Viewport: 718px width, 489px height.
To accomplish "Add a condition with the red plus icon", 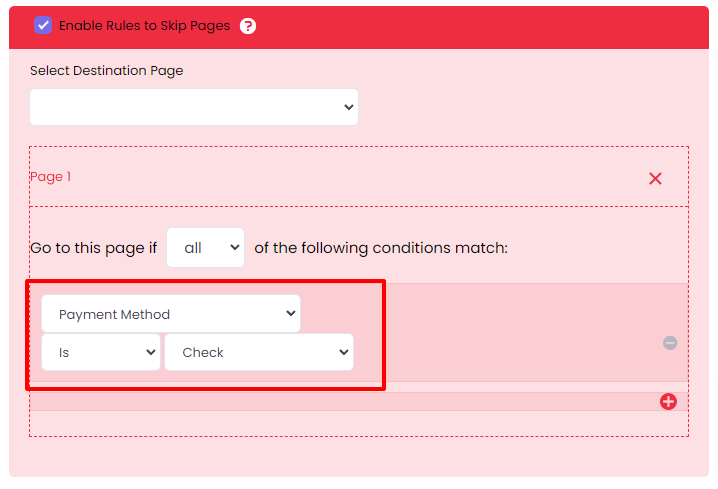I will (668, 401).
